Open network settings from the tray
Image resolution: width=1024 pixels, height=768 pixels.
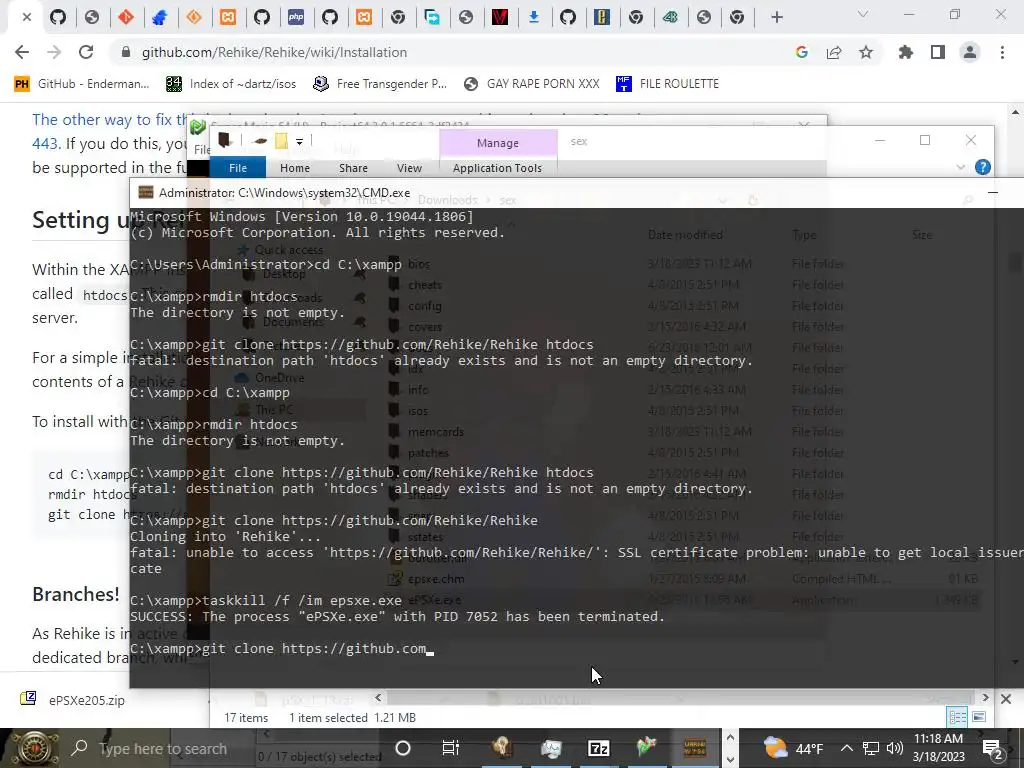pos(871,748)
